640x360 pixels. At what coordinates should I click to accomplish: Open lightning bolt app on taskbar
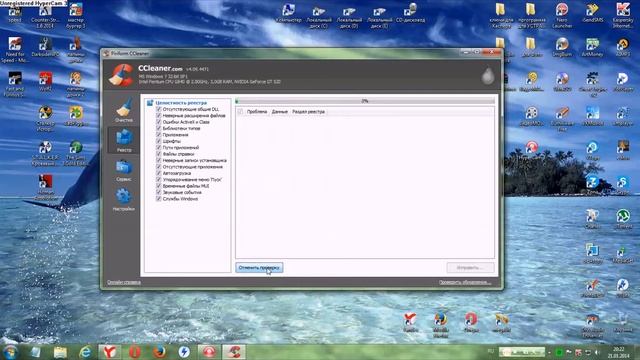click(x=184, y=352)
